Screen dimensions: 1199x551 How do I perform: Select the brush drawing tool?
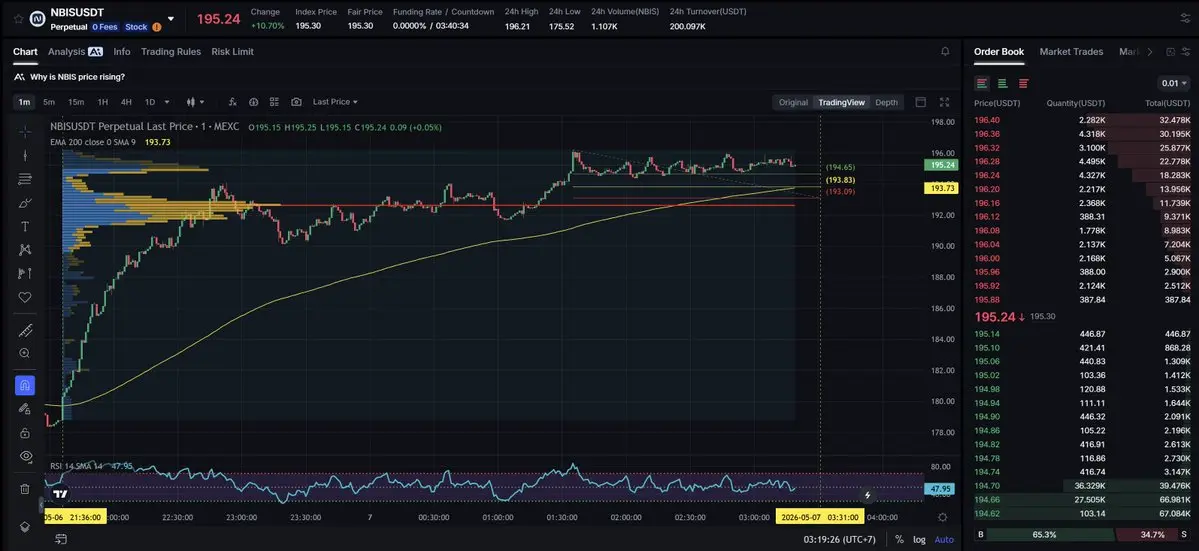pos(24,203)
